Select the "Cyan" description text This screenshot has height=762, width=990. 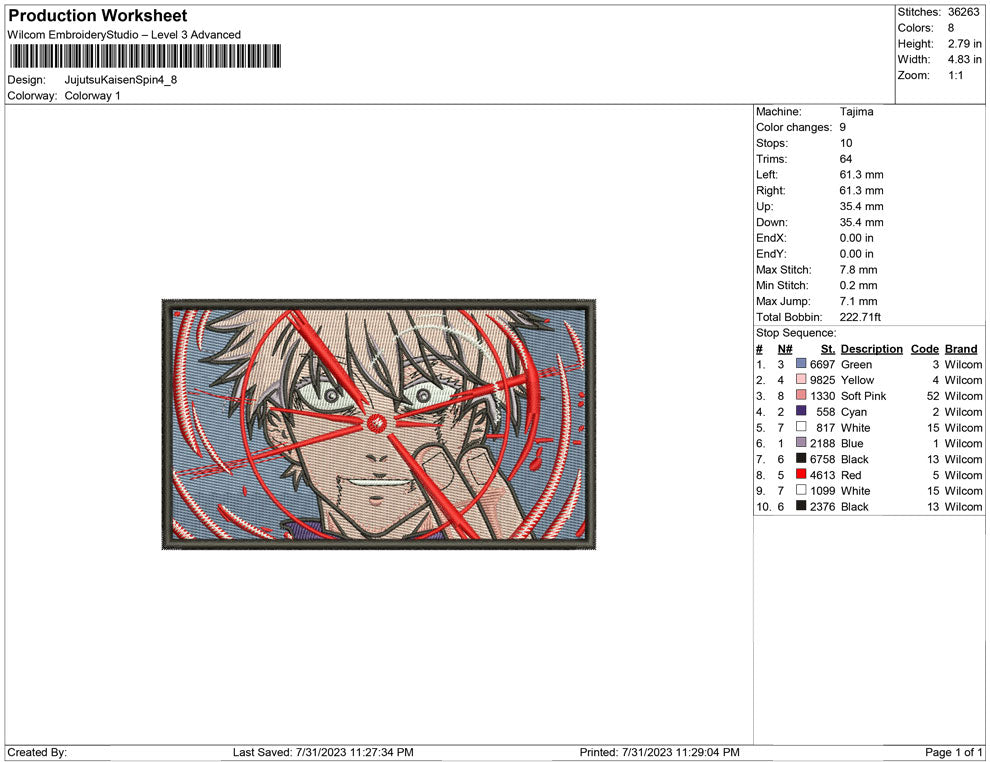click(854, 411)
